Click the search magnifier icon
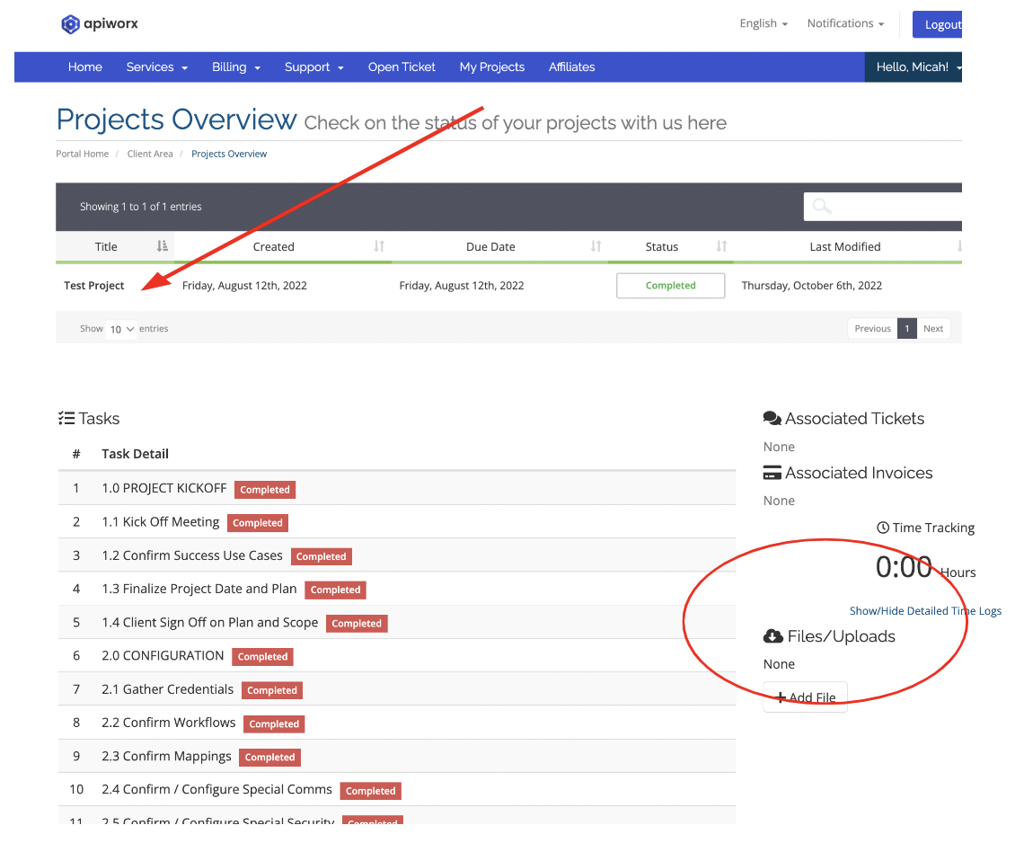 [x=822, y=206]
